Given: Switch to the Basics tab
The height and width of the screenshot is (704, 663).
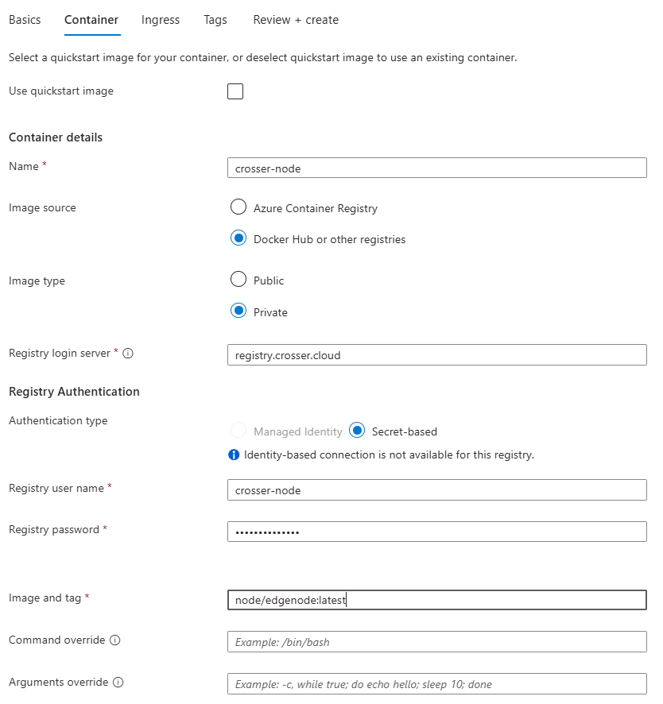Looking at the screenshot, I should pos(25,20).
